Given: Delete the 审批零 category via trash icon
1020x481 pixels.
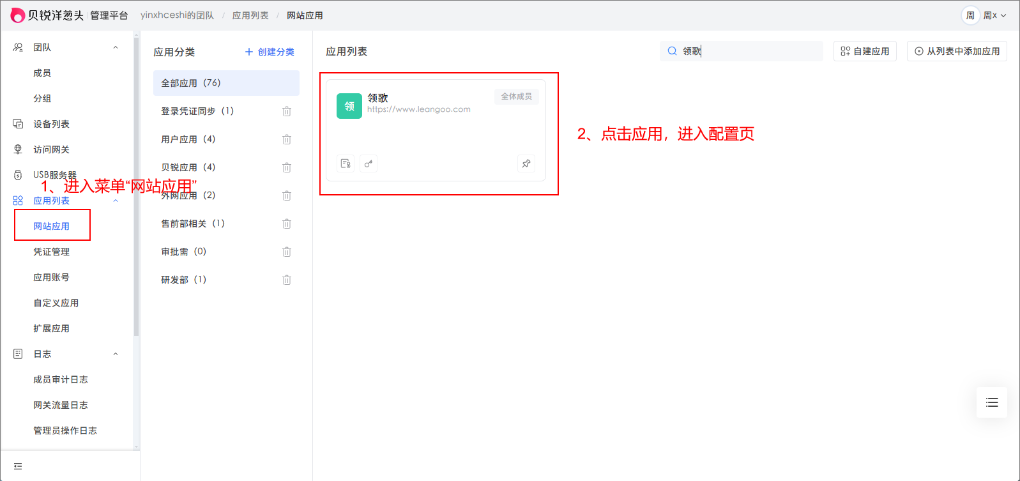Looking at the screenshot, I should coord(286,251).
